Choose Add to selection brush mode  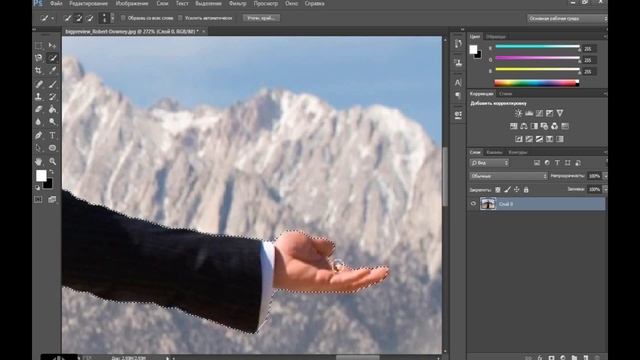pos(79,18)
